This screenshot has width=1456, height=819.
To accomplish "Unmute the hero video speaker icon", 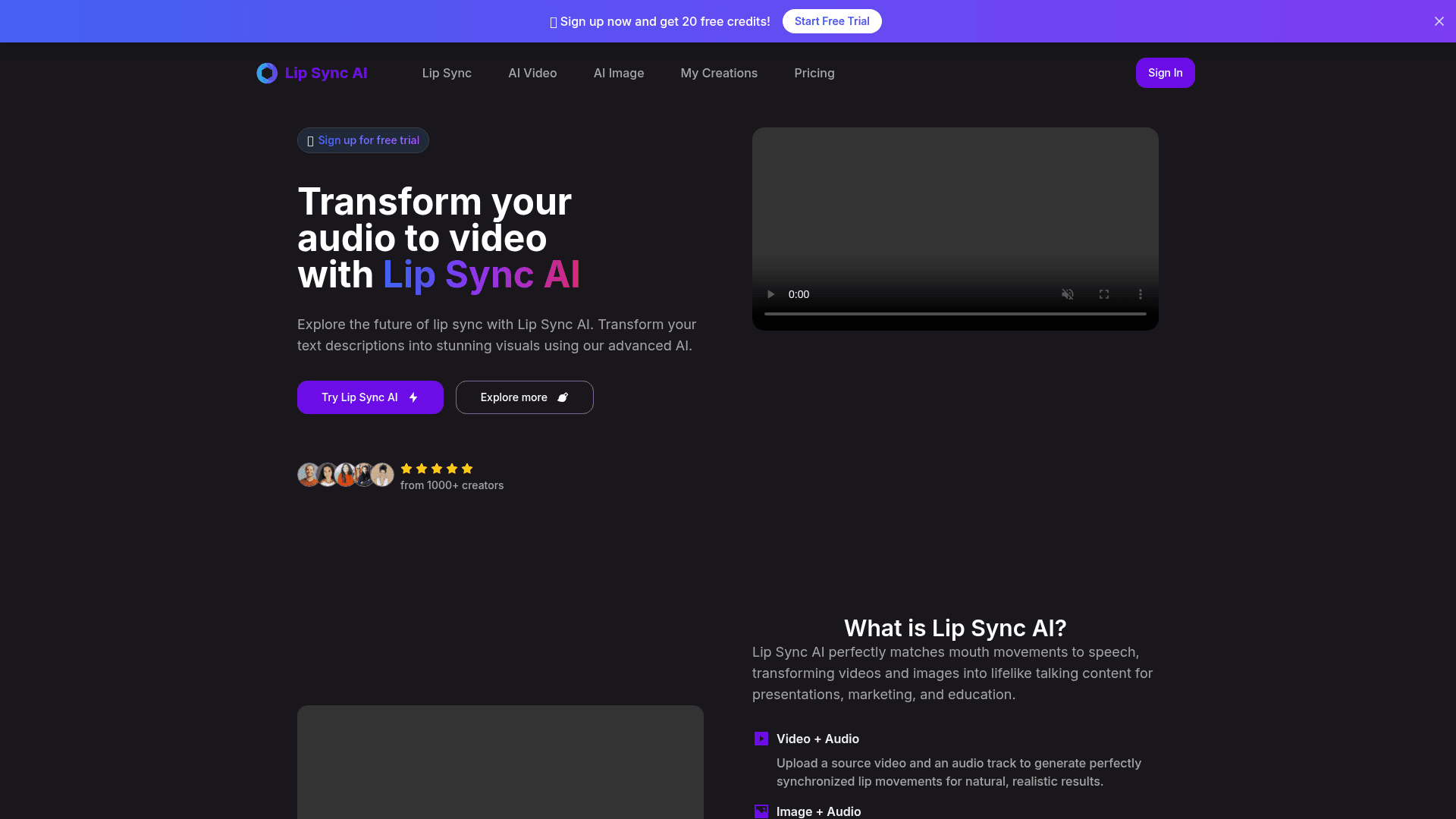I will 1067,294.
